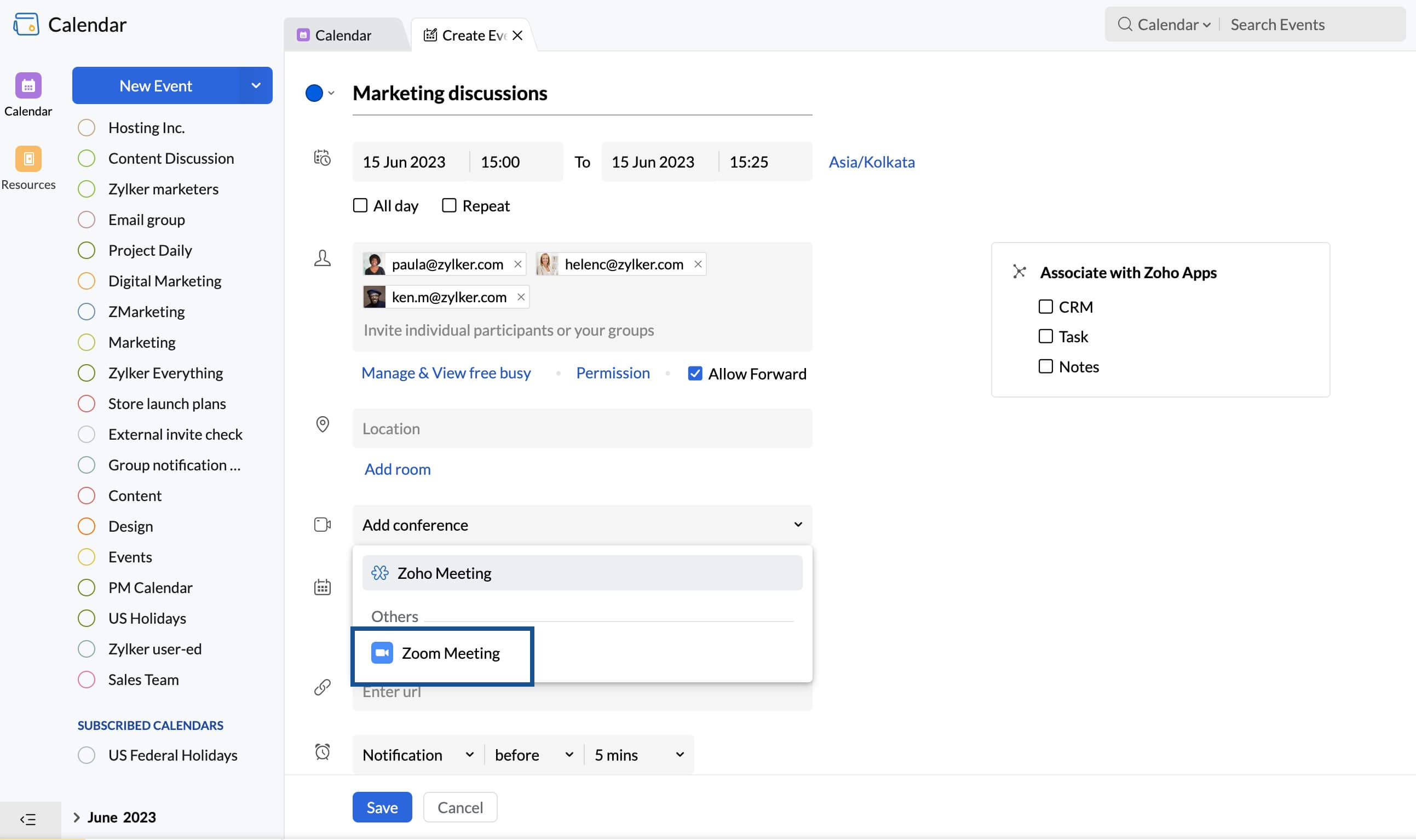Choose Zoho Meeting from conference list
The image size is (1416, 840).
point(582,573)
